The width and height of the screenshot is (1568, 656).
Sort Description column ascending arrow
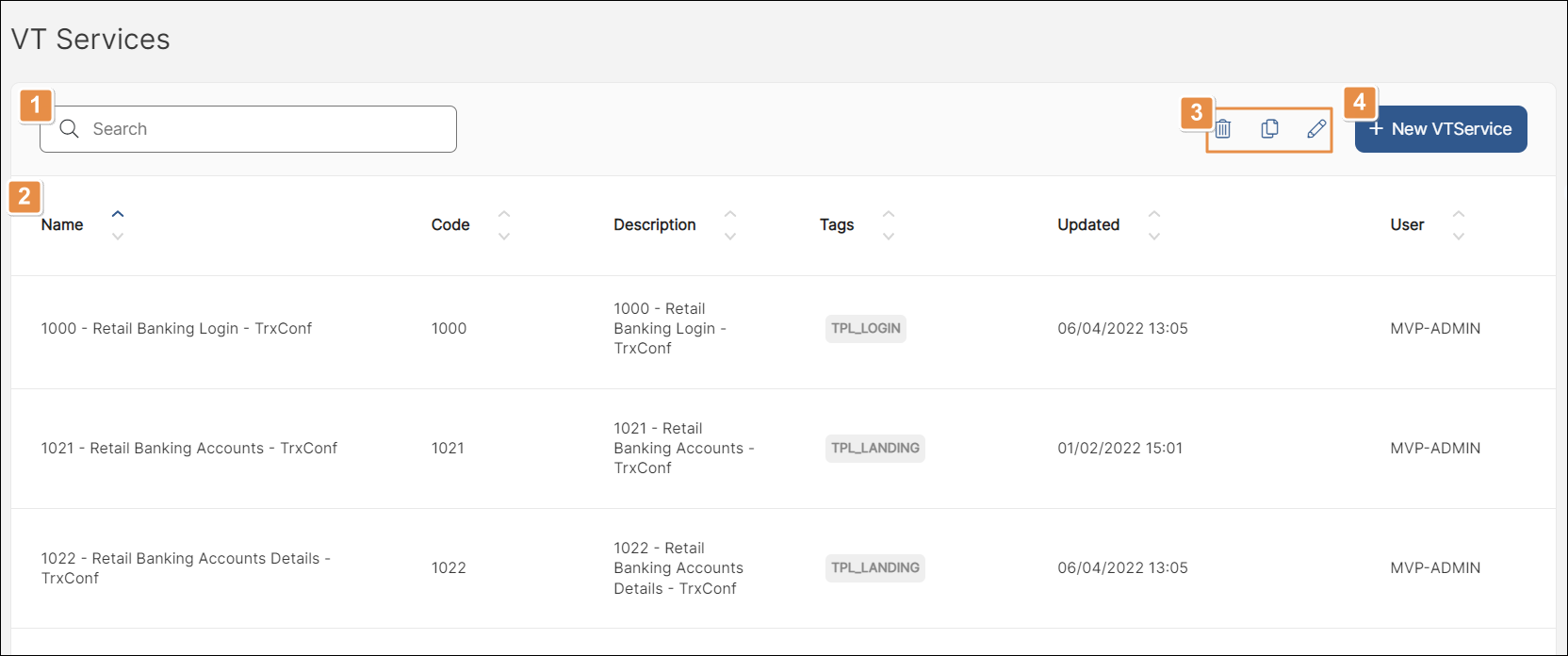pos(730,214)
